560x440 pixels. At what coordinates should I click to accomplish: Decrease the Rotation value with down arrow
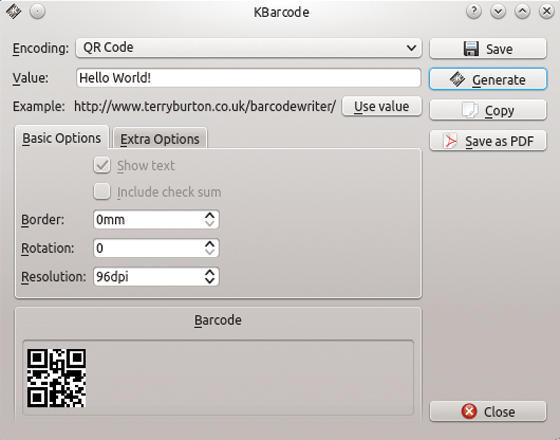click(210, 252)
